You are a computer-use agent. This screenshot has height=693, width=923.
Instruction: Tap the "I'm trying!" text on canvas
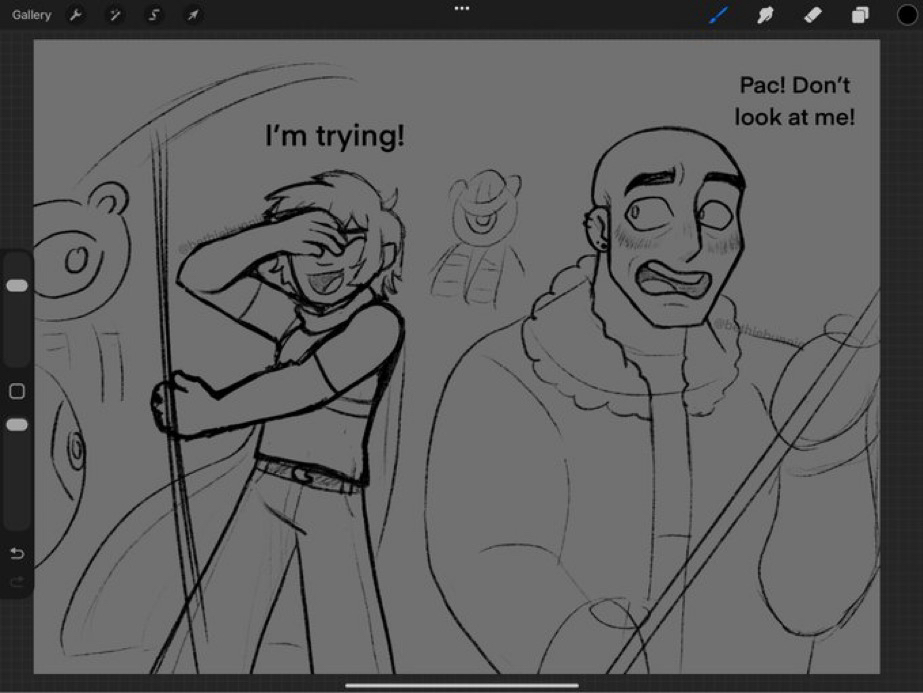tap(335, 136)
